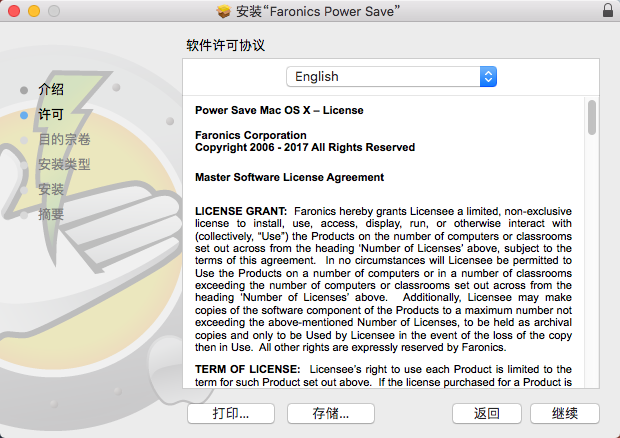Click the 'Power Save Mac OS X – License' title

(x=279, y=110)
